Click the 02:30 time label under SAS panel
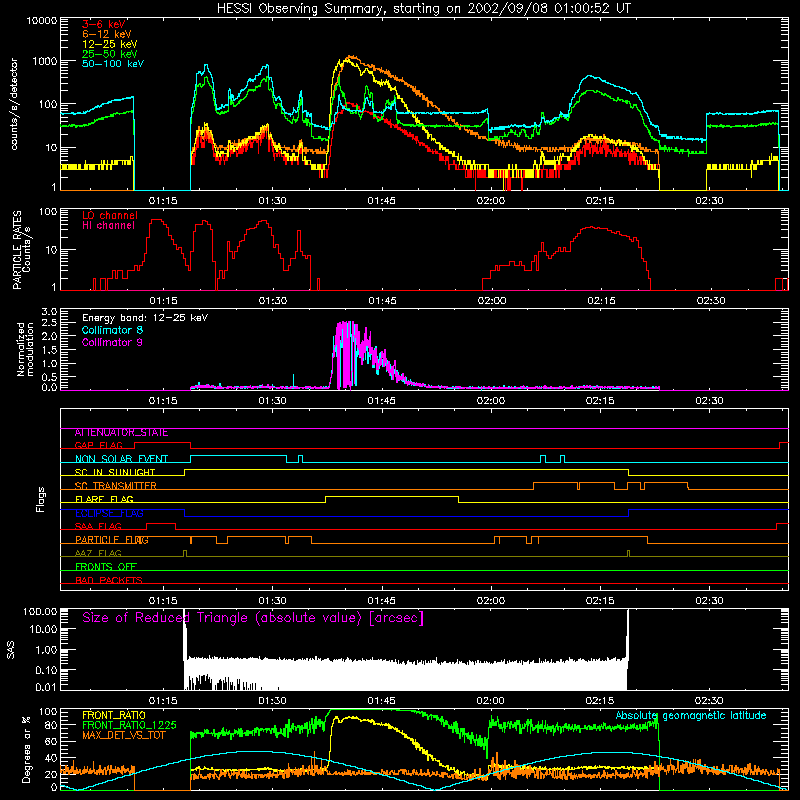Image resolution: width=800 pixels, height=800 pixels. pyautogui.click(x=709, y=701)
